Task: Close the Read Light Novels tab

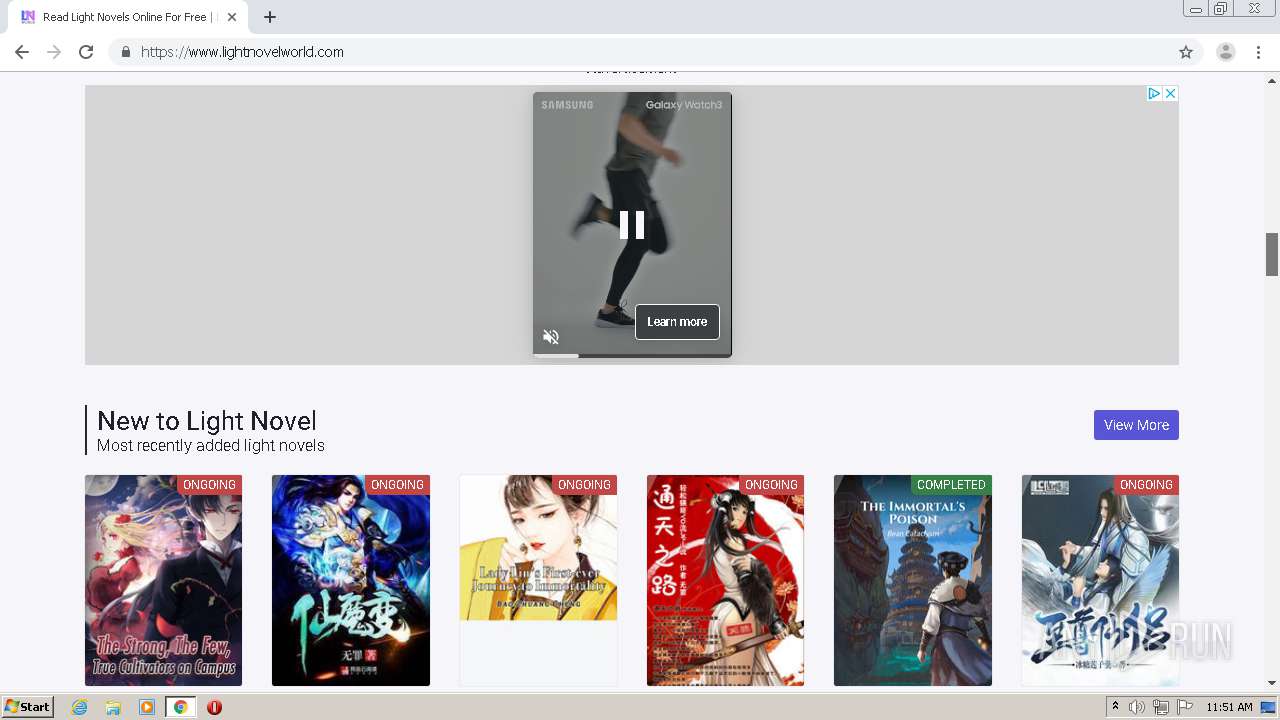Action: (x=232, y=17)
